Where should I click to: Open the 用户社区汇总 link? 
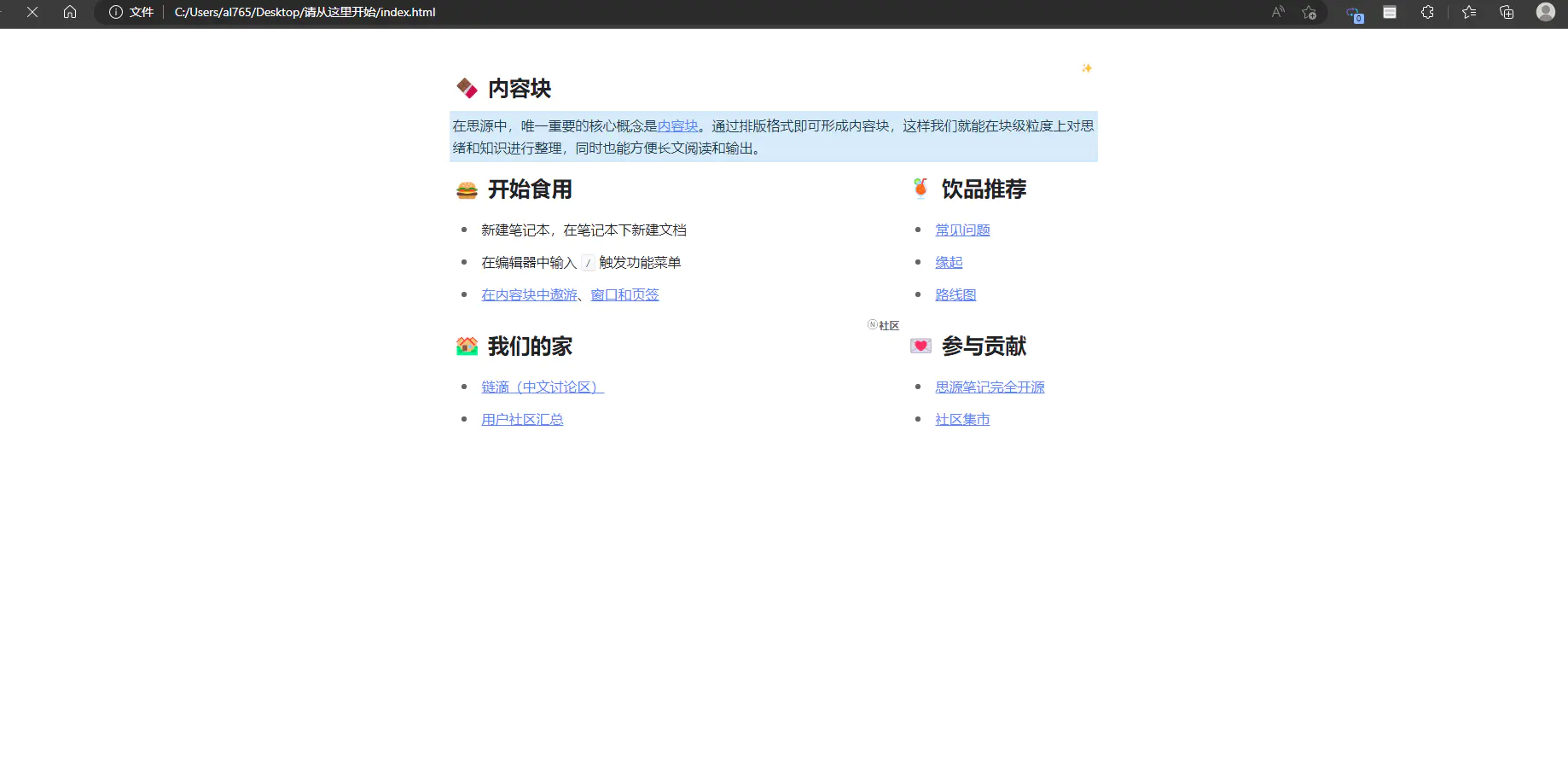coord(522,420)
